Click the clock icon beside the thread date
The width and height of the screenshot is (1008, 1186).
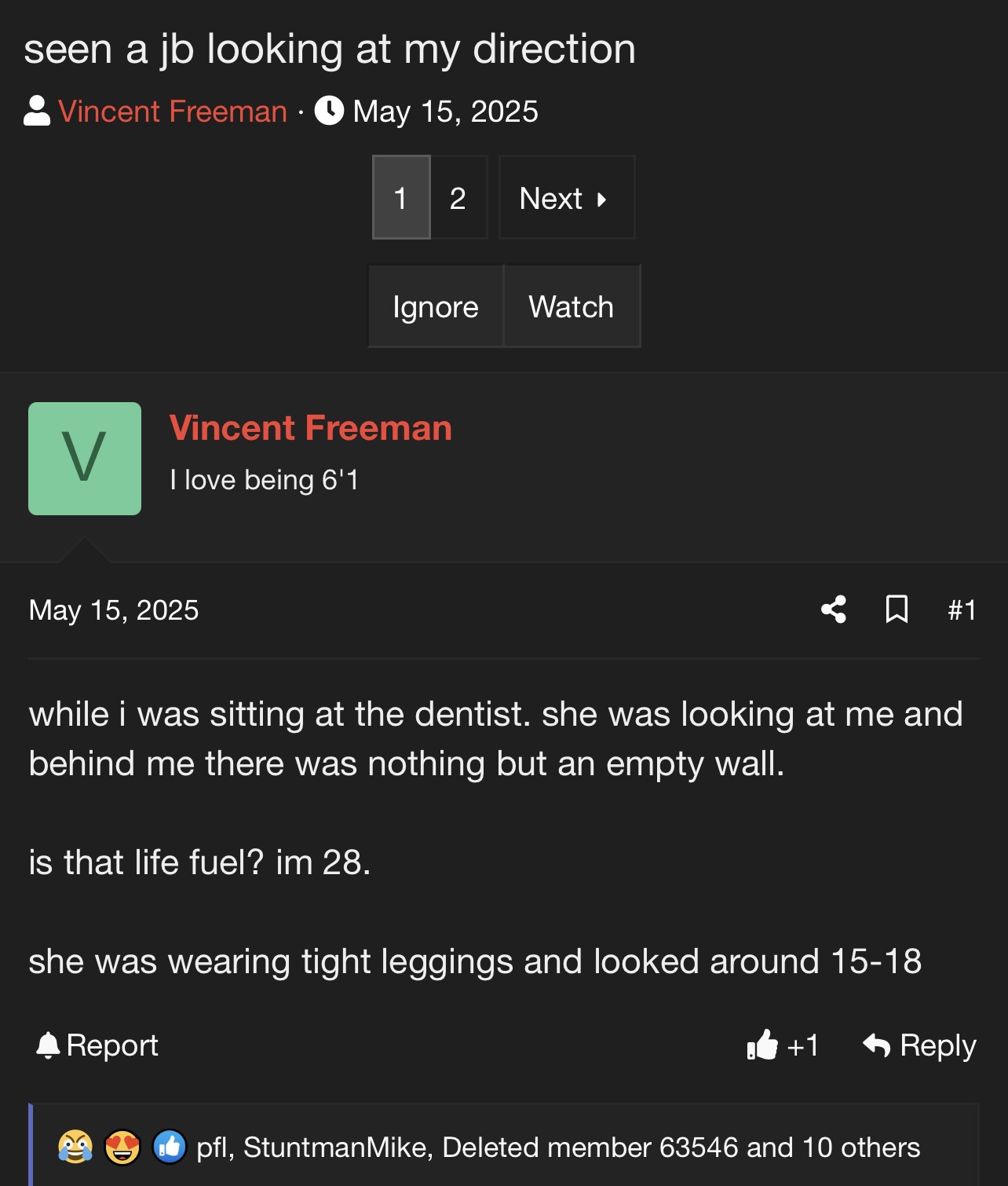(x=329, y=111)
